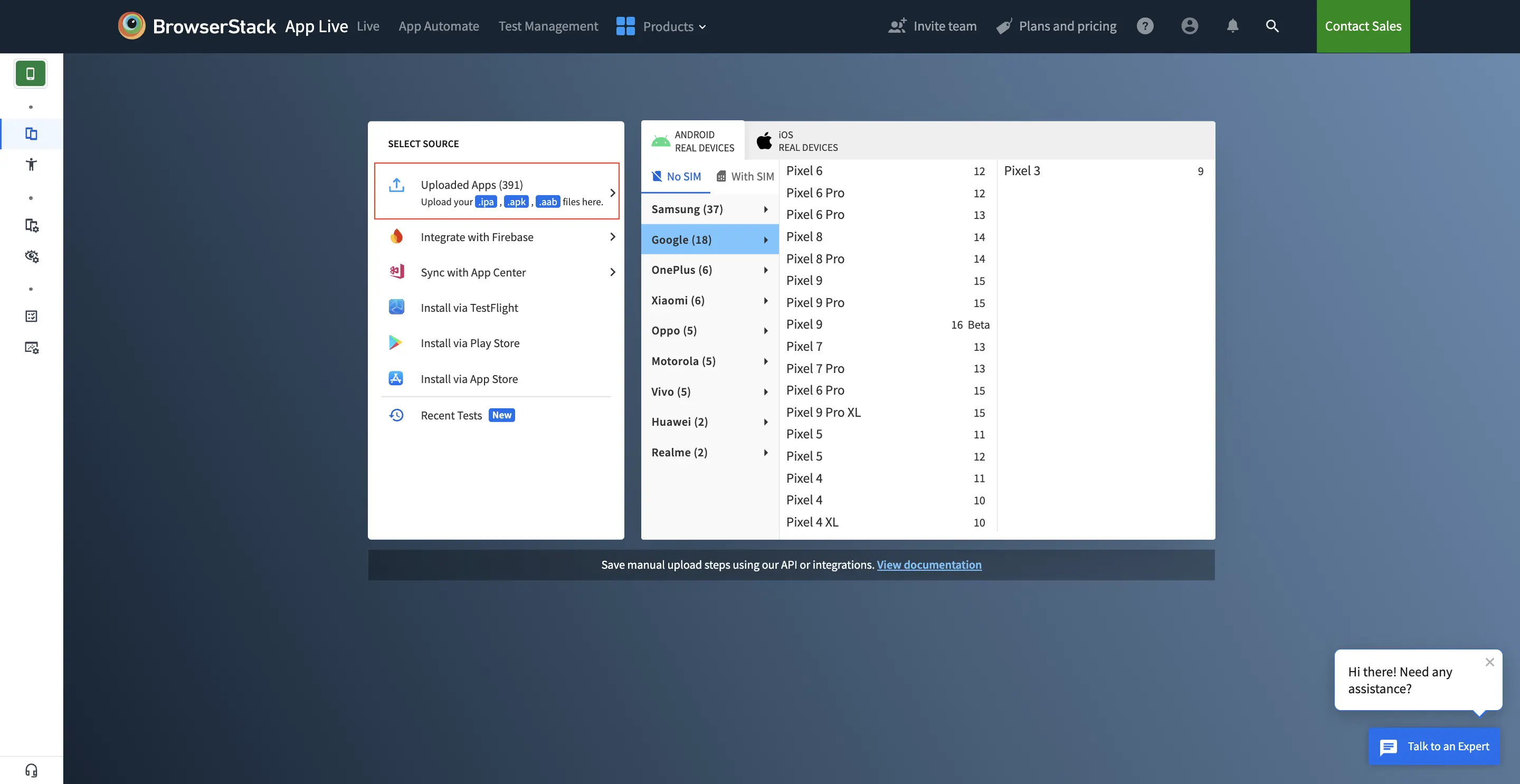1520x784 pixels.
Task: Open the Products dropdown menu
Action: click(661, 26)
